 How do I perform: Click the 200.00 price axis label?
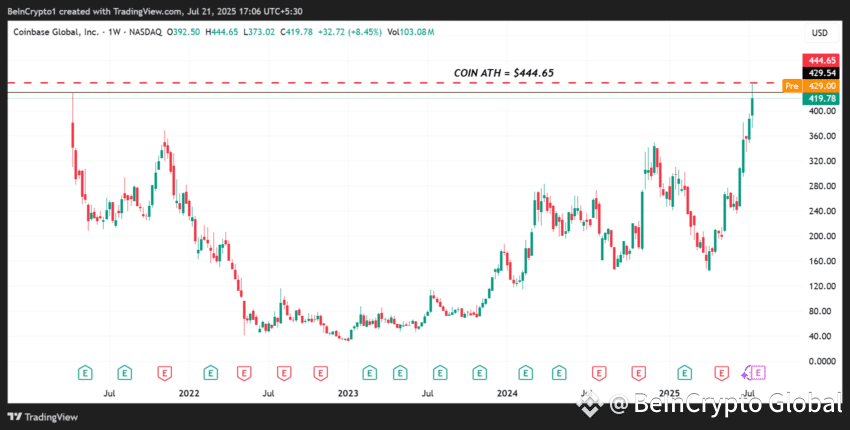820,236
